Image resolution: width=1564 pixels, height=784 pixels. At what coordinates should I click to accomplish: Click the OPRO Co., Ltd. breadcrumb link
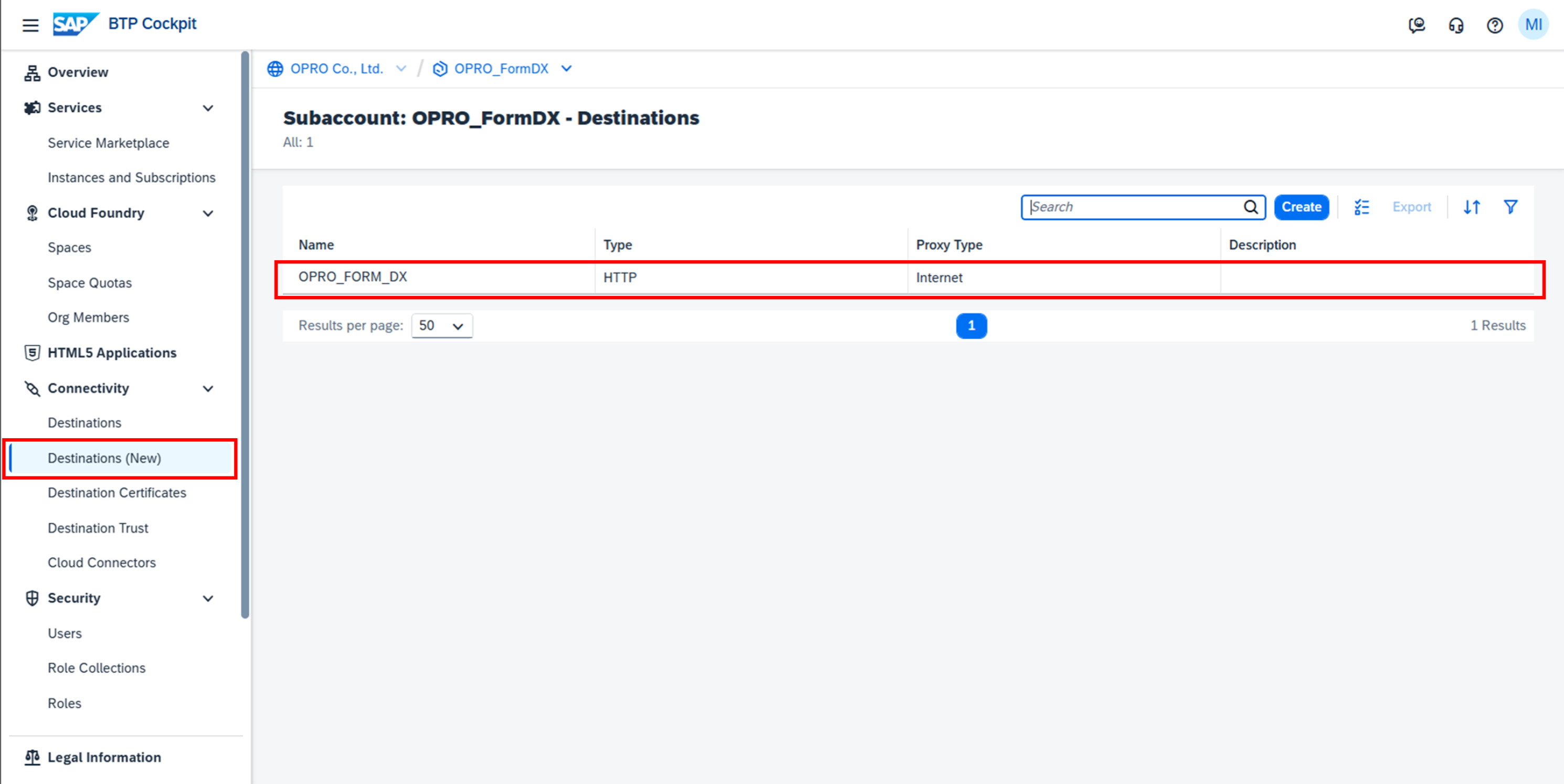click(x=336, y=69)
